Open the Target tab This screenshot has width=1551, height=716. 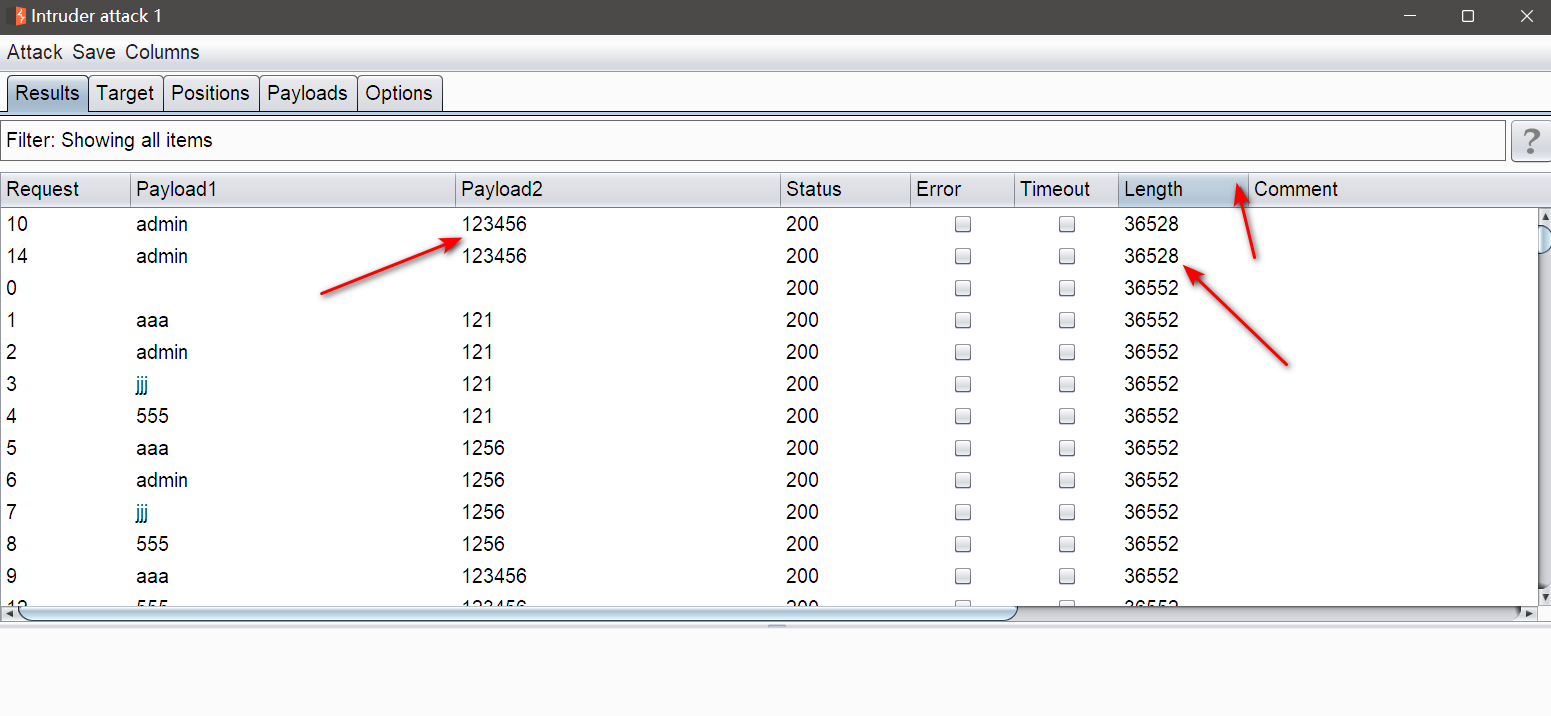[125, 94]
